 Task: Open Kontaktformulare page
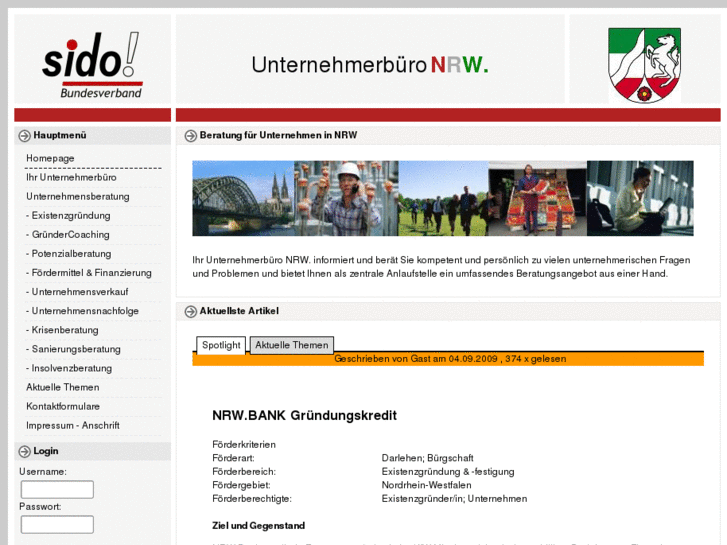click(x=63, y=406)
